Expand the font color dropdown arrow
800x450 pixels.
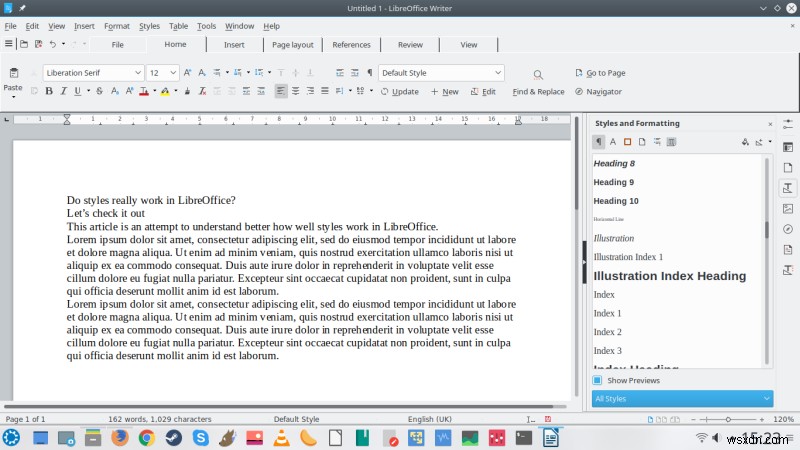click(155, 91)
